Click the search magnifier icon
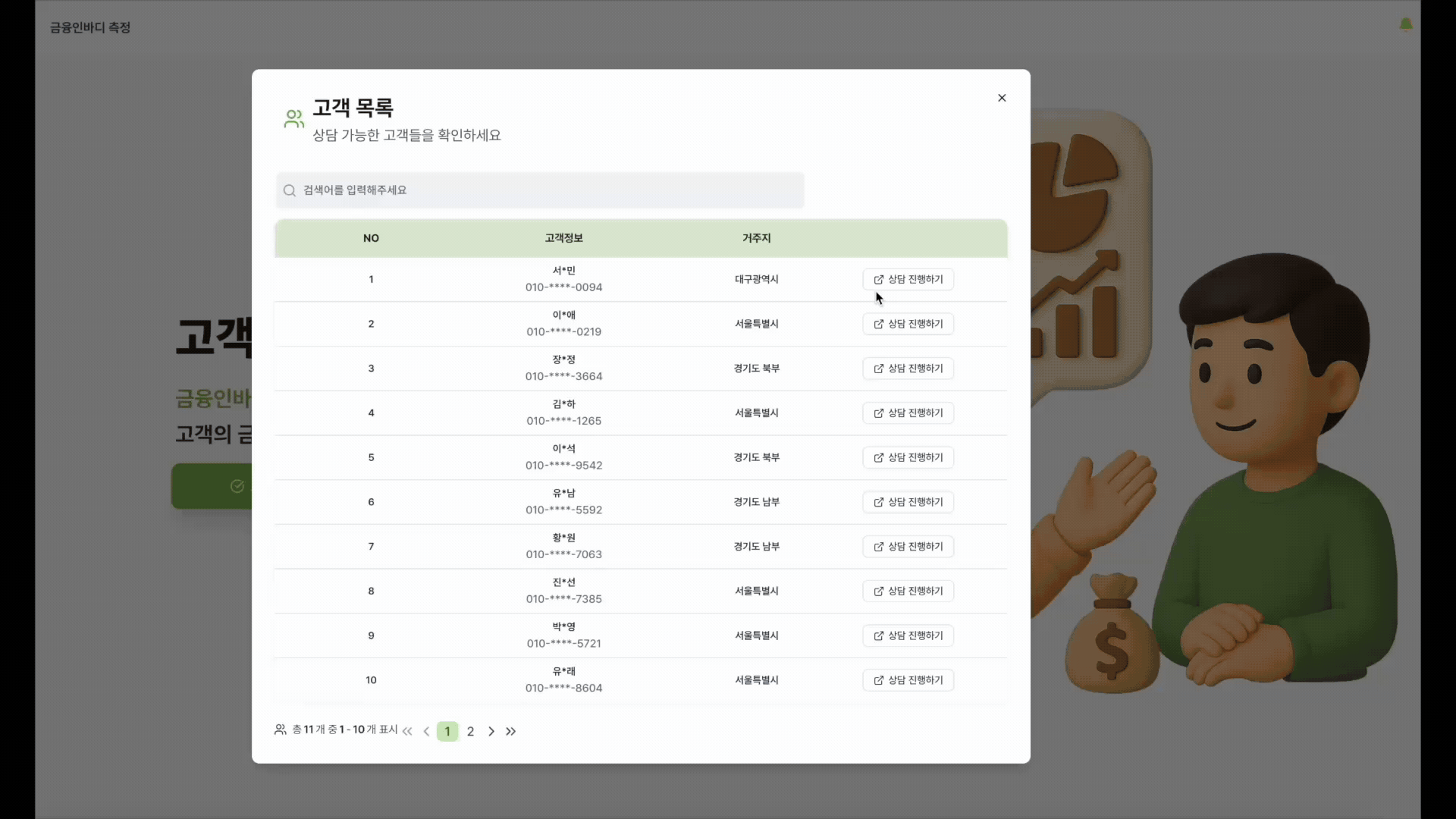 pyautogui.click(x=289, y=190)
